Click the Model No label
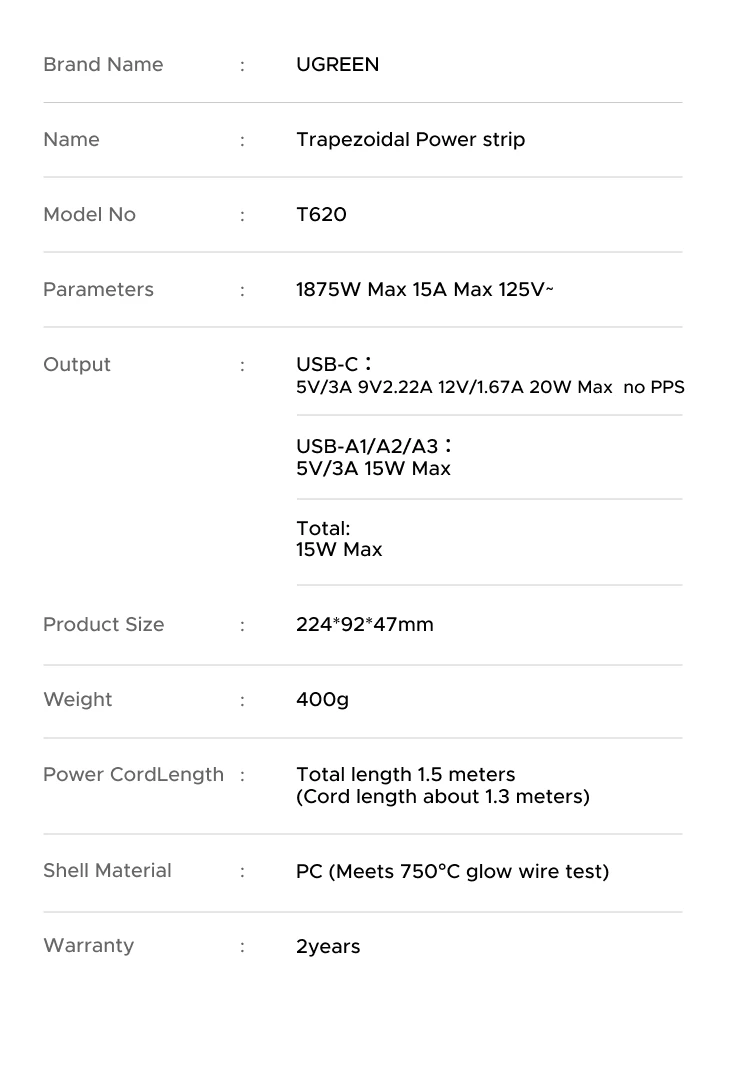Screen dimensions: 750x1081 (90, 214)
